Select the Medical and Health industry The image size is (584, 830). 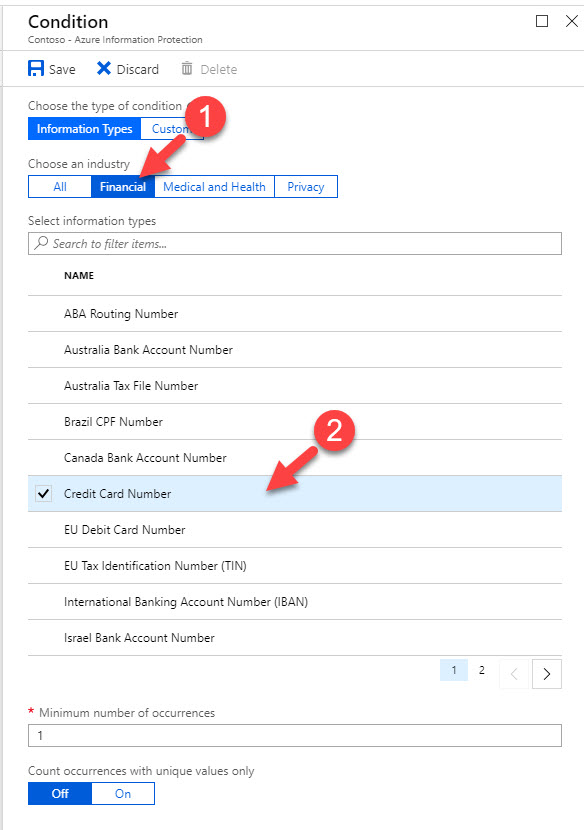click(213, 186)
